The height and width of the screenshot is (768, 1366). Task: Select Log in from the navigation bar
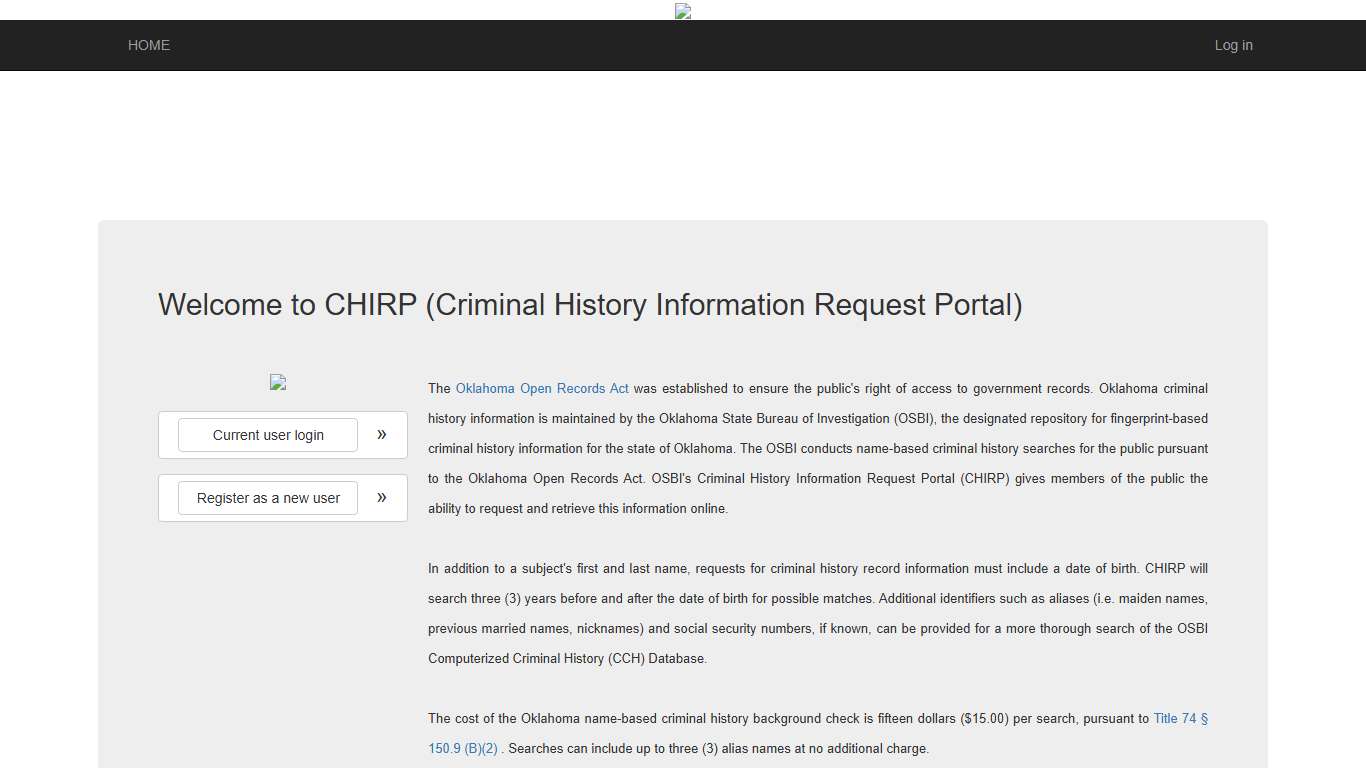click(1233, 45)
